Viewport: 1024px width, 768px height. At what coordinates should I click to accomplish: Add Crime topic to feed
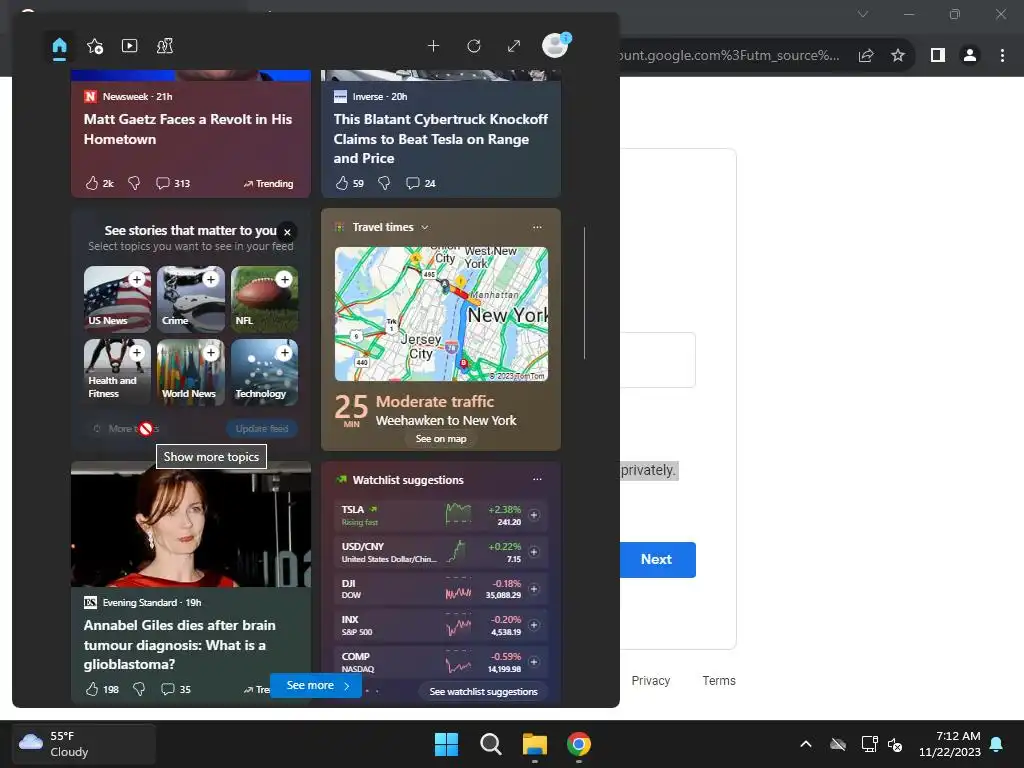pyautogui.click(x=210, y=280)
